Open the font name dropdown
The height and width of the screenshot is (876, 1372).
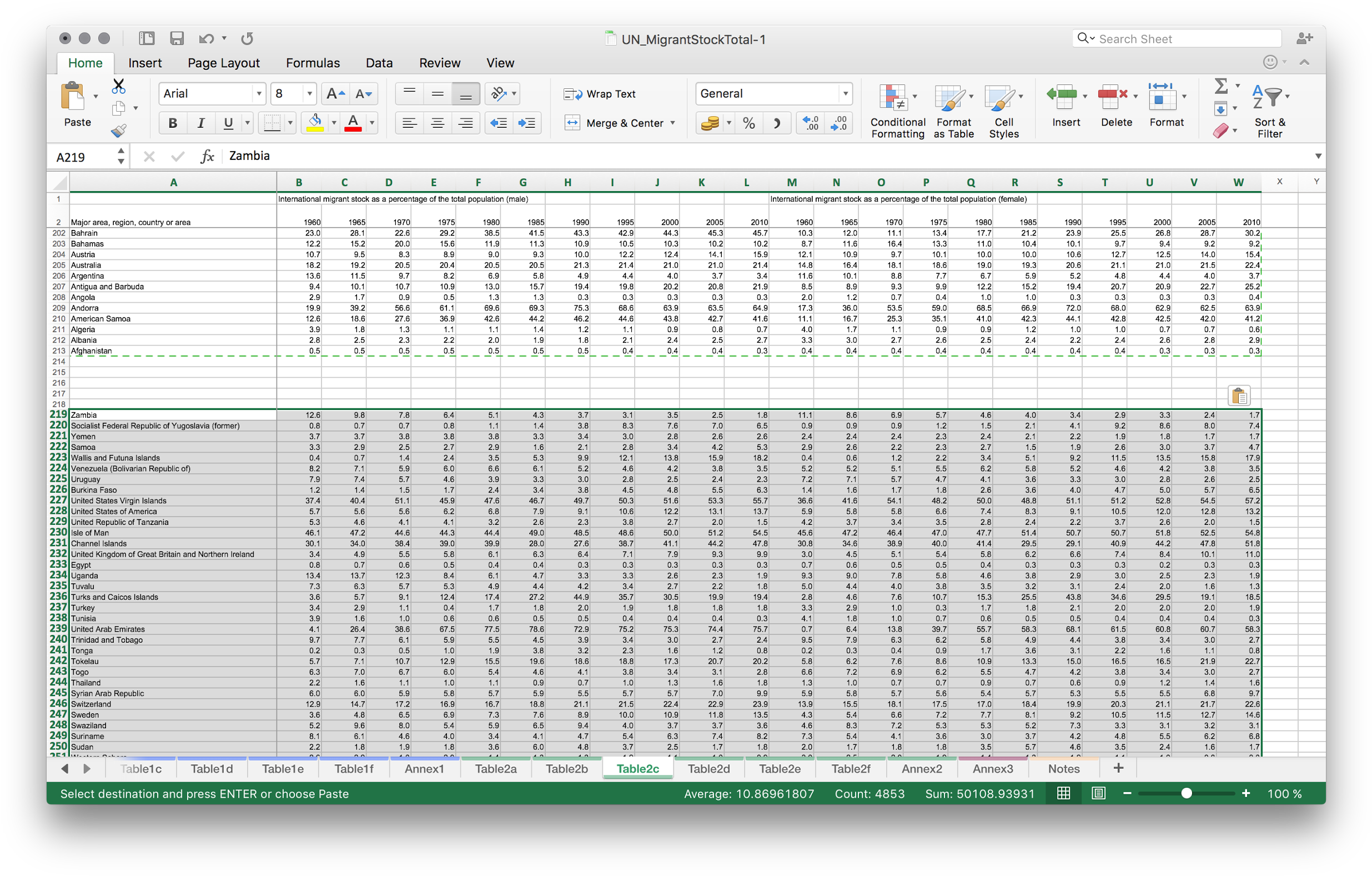(x=259, y=93)
